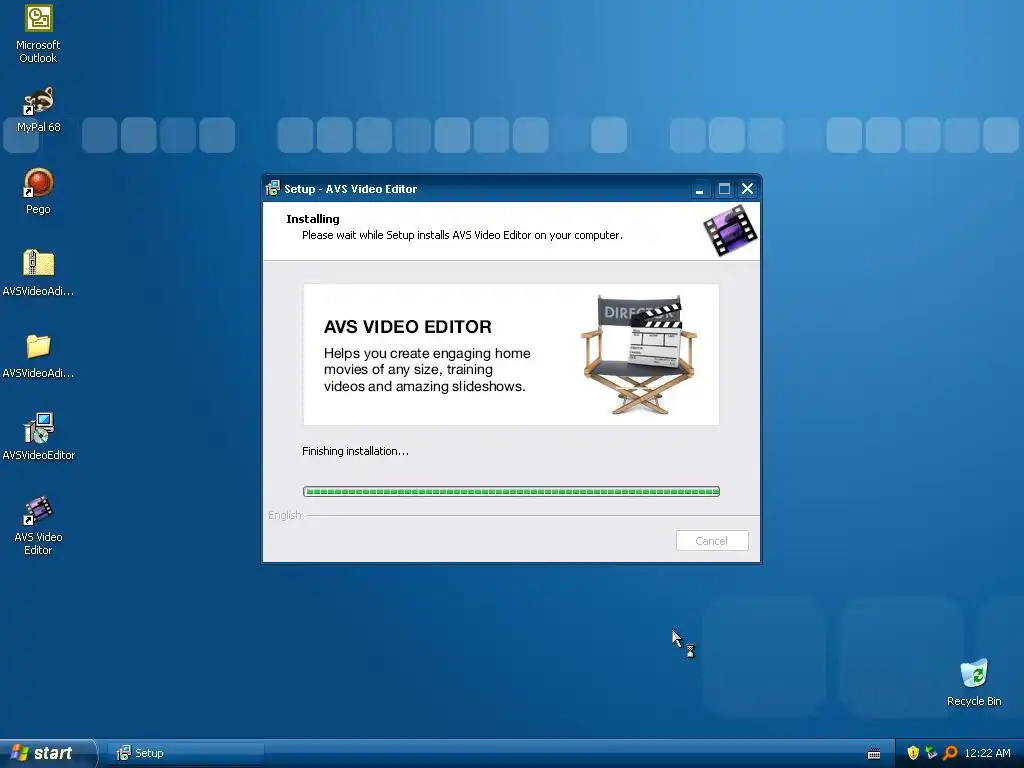Maximize the Setup window
This screenshot has width=1024, height=768.
point(724,189)
